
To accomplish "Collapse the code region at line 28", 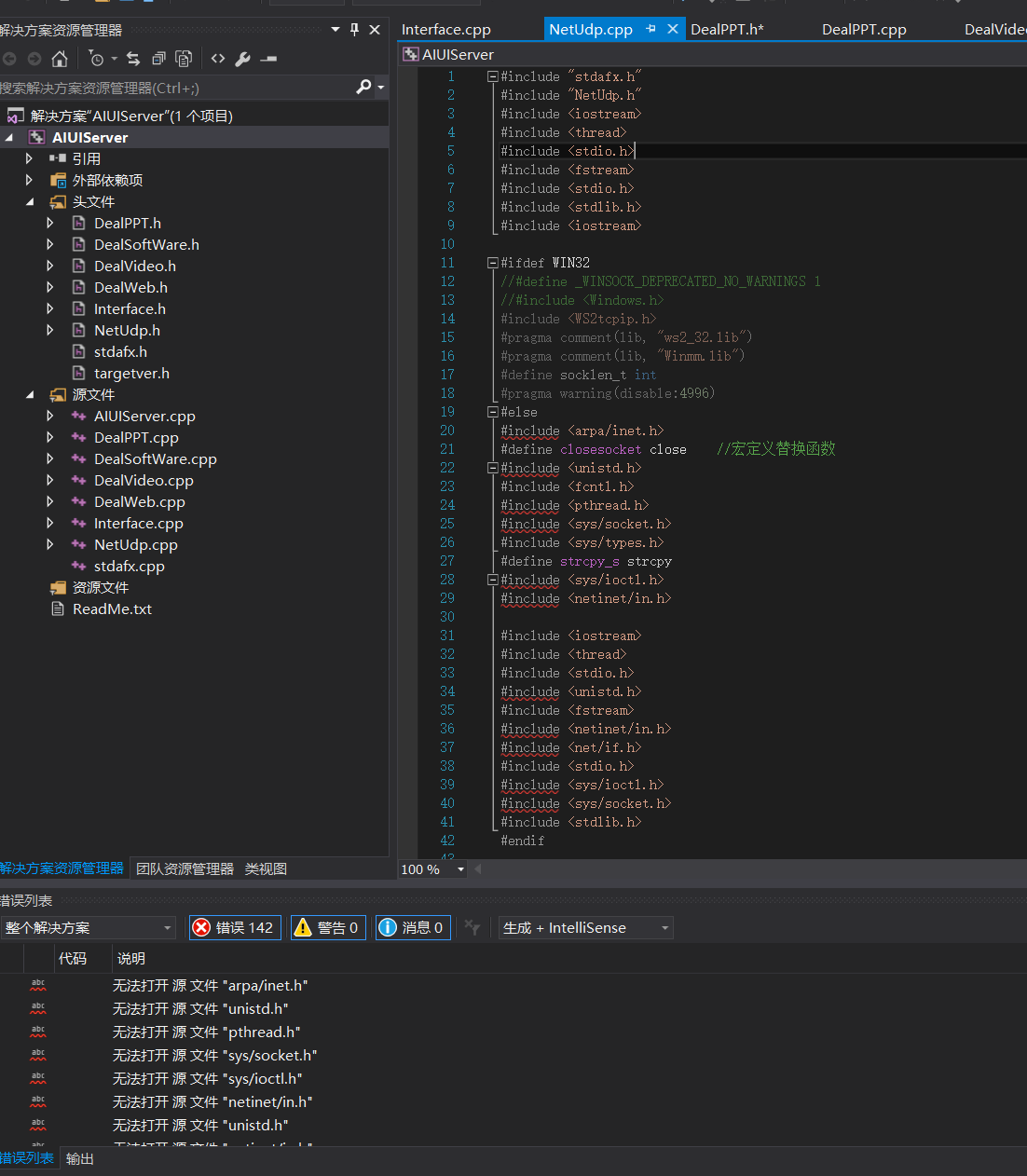I will (x=492, y=580).
